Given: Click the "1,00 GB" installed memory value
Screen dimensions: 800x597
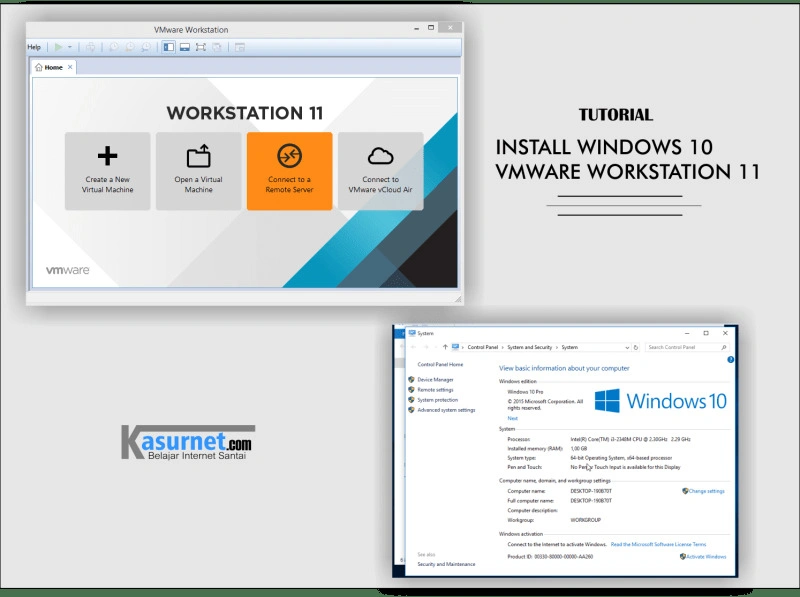Looking at the screenshot, I should click(579, 449).
